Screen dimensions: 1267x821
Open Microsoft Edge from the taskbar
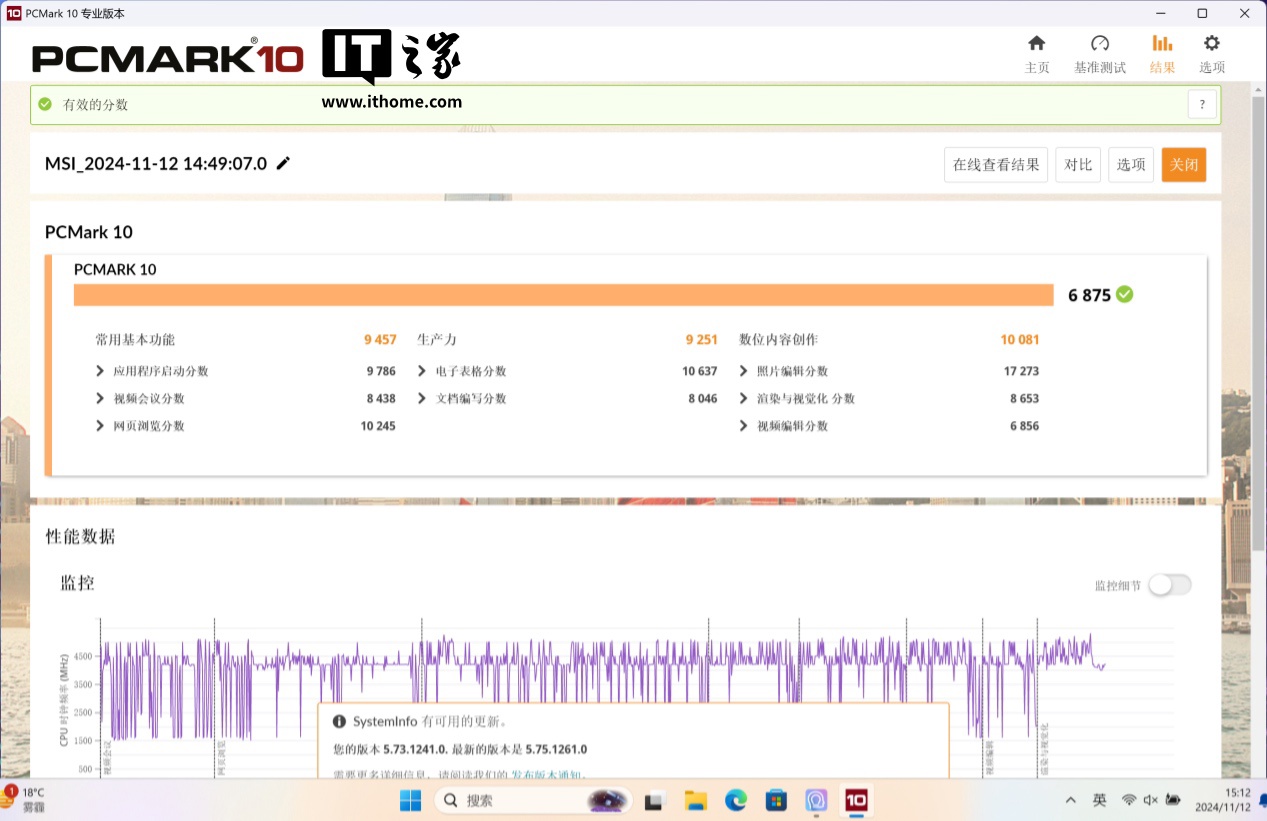736,800
